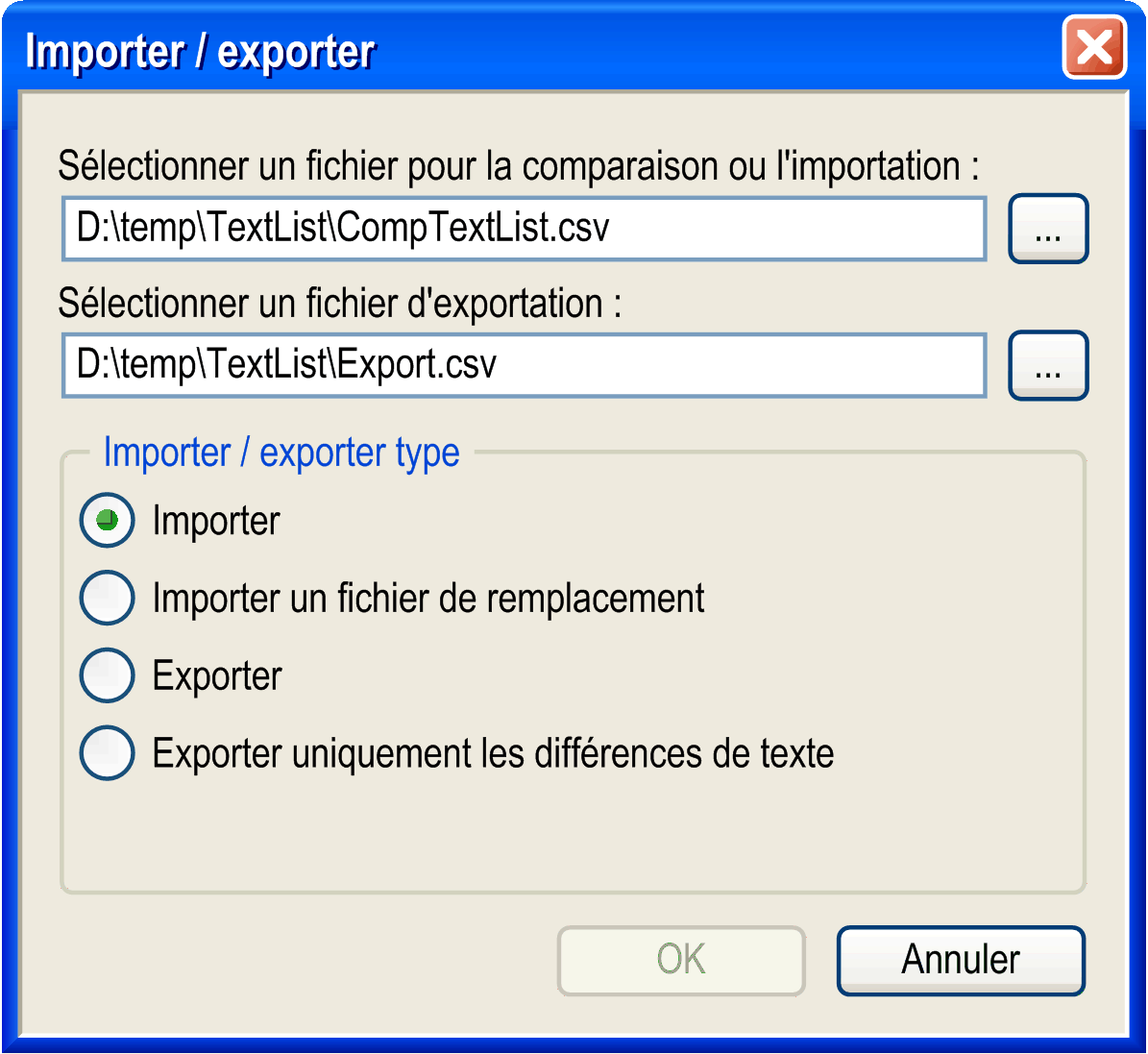Browse for the export file

[x=1048, y=365]
